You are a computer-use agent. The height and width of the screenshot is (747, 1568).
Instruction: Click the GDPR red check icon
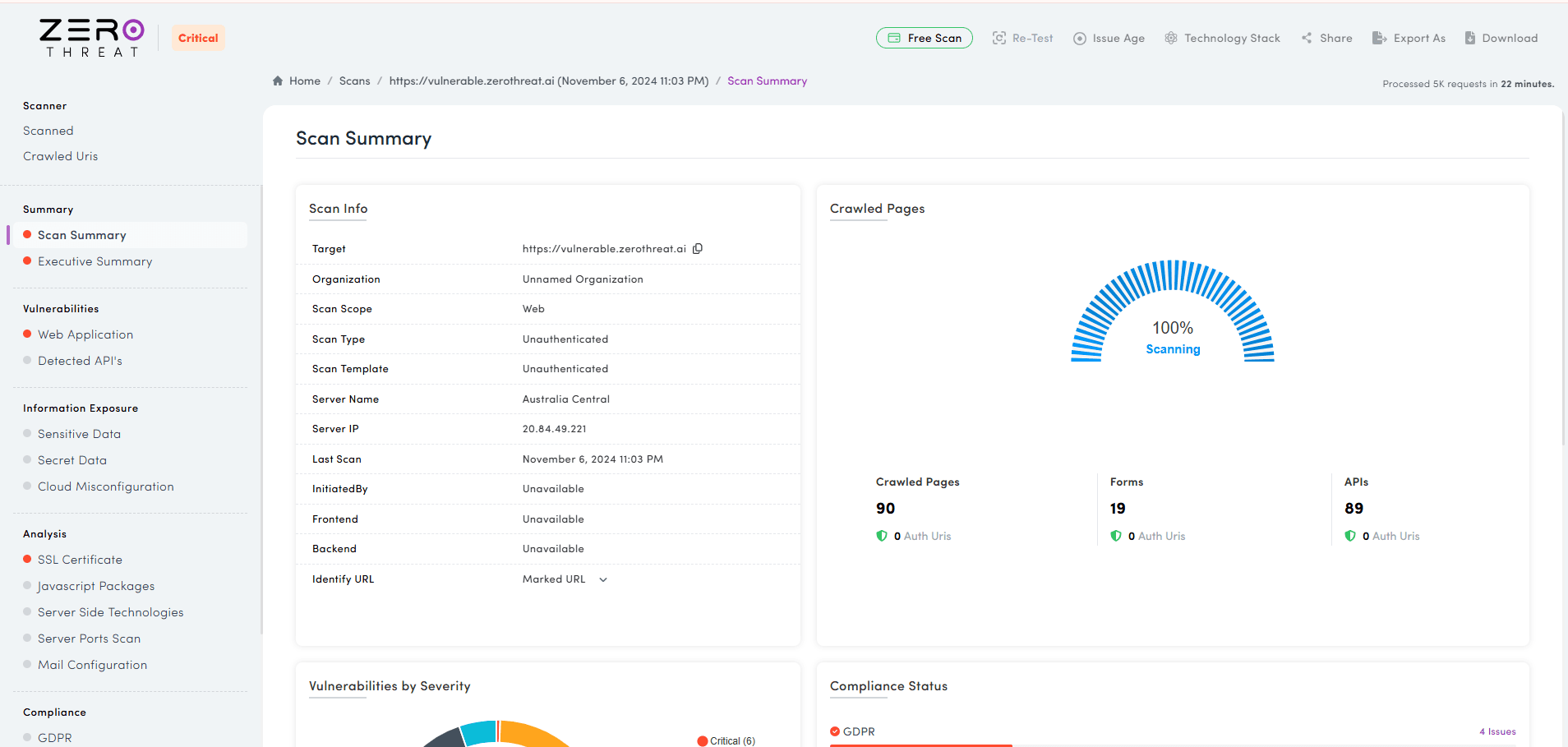(835, 731)
